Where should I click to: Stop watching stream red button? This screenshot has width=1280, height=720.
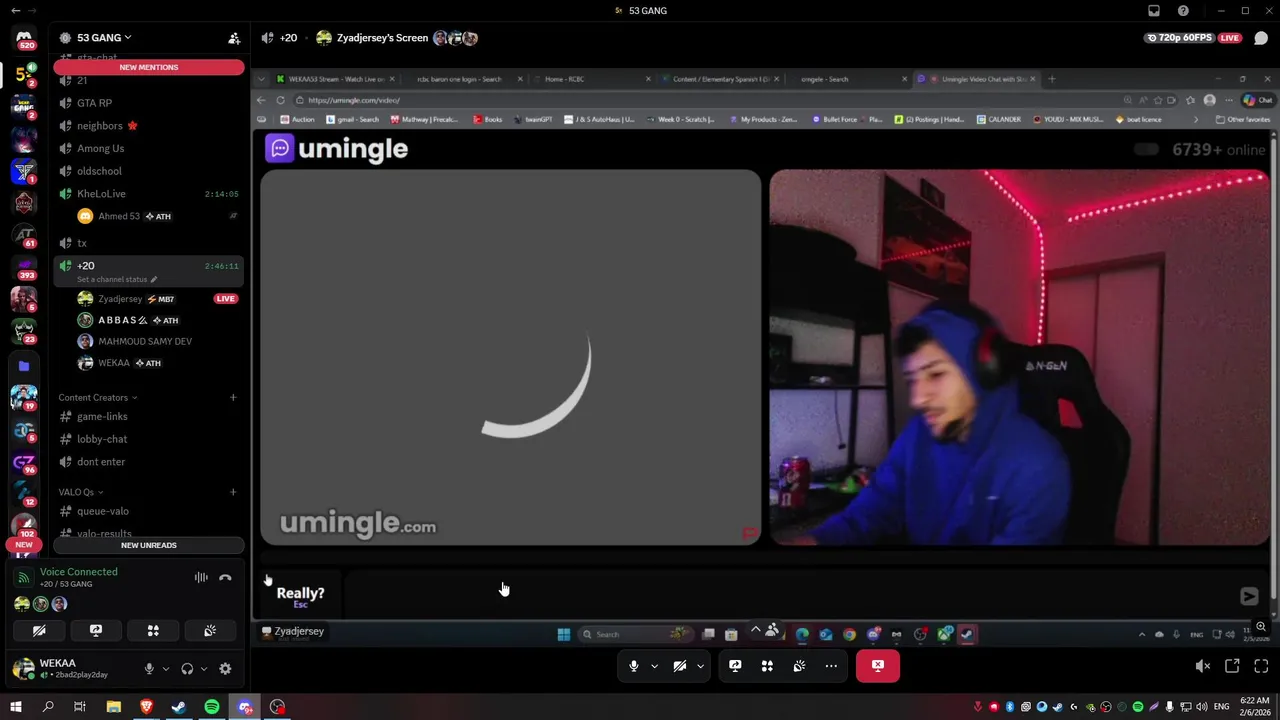coord(878,666)
